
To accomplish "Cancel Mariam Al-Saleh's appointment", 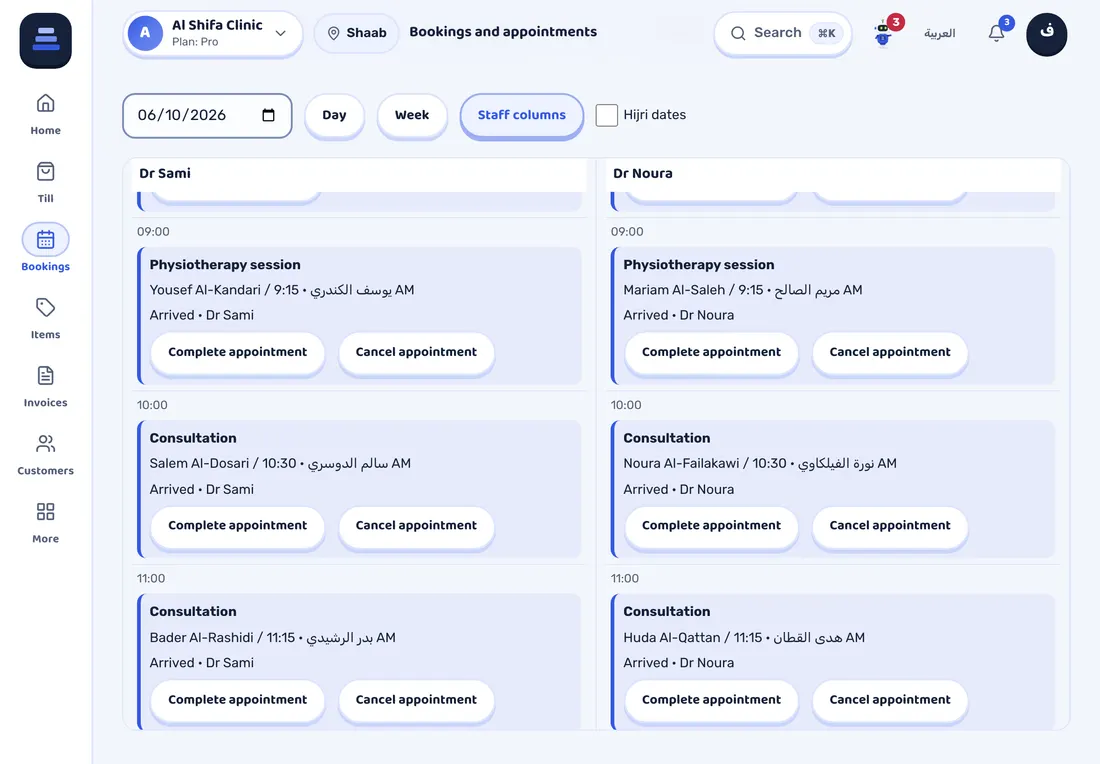I will point(890,352).
